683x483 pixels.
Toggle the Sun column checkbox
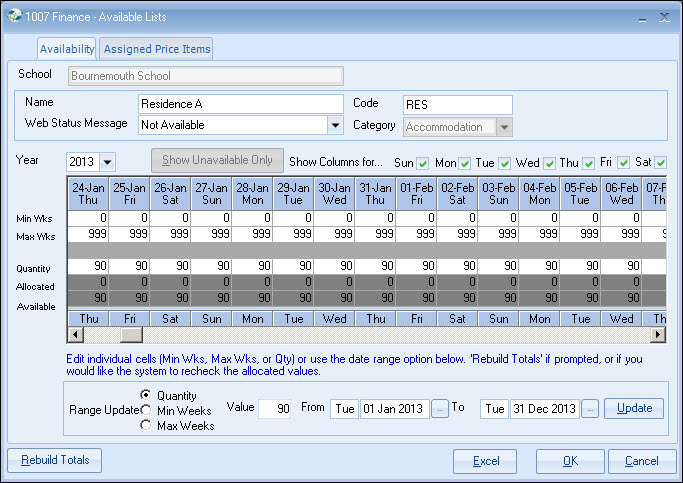tap(423, 162)
